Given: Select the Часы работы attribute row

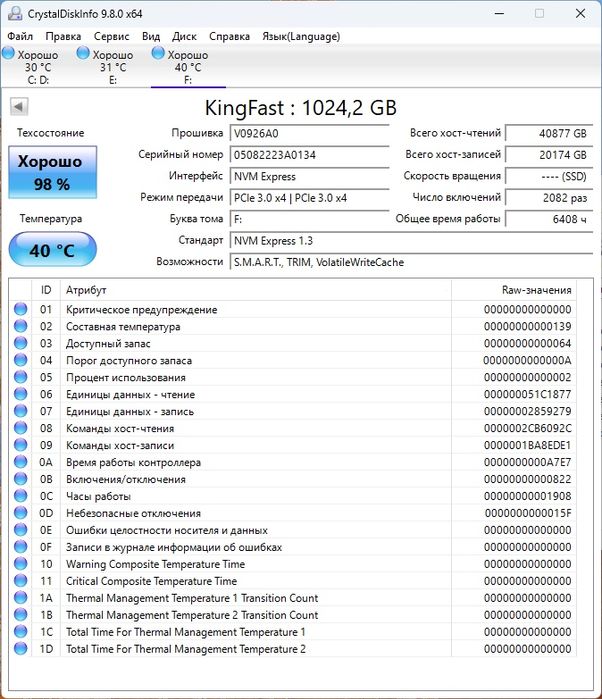Looking at the screenshot, I should pos(293,496).
